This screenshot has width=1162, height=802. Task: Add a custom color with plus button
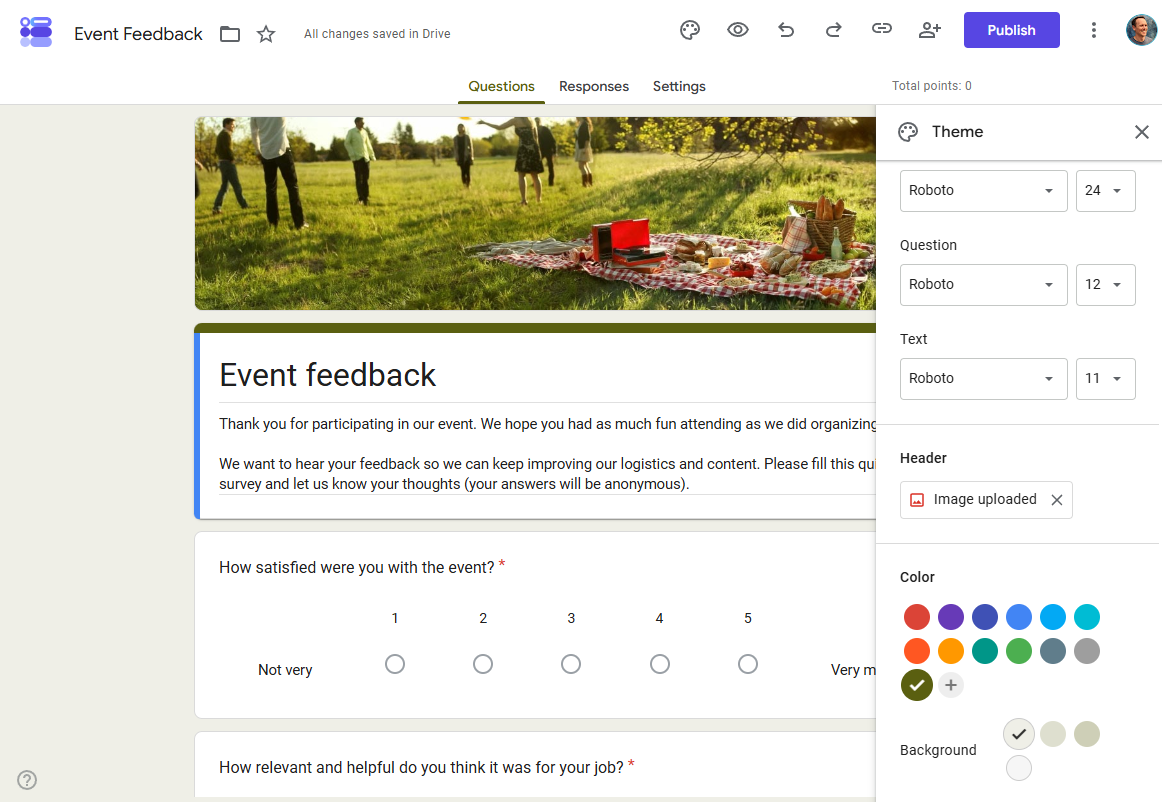click(x=951, y=685)
